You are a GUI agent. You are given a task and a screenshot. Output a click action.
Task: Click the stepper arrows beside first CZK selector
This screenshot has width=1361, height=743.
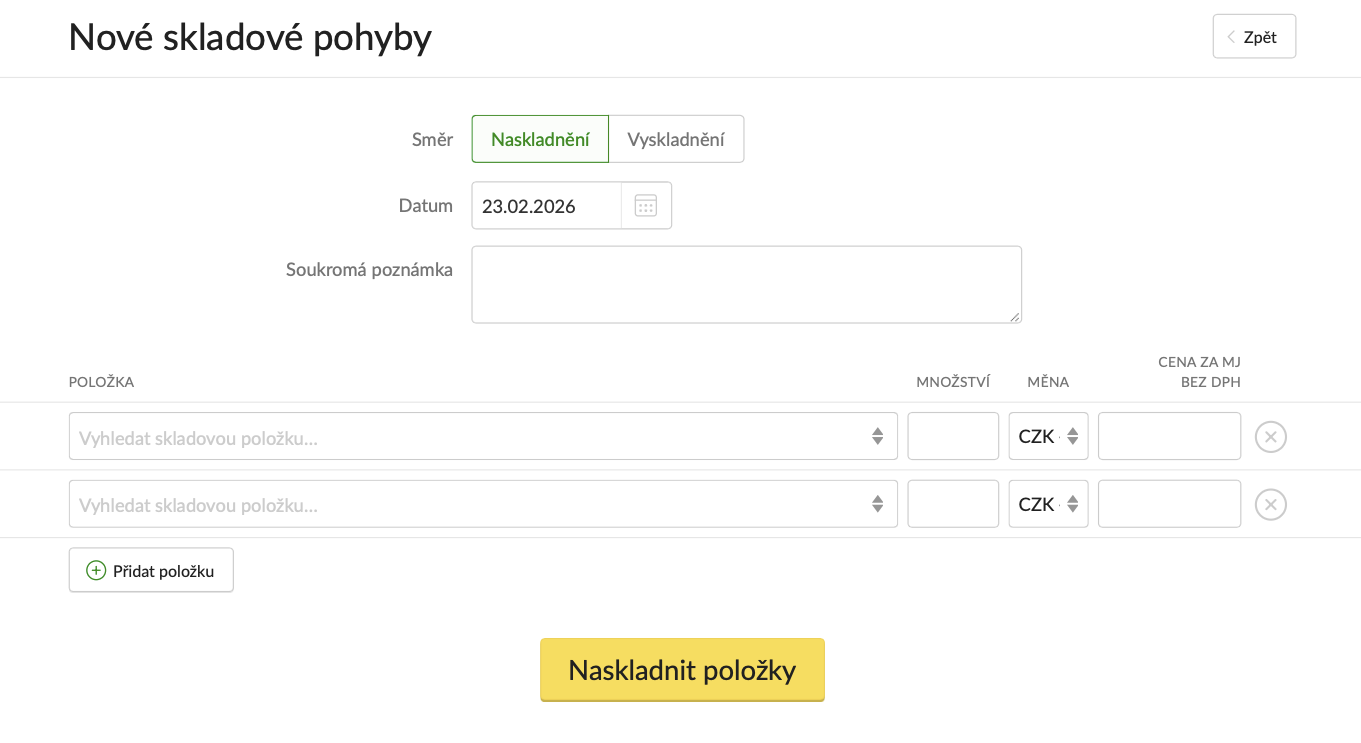pos(1070,436)
